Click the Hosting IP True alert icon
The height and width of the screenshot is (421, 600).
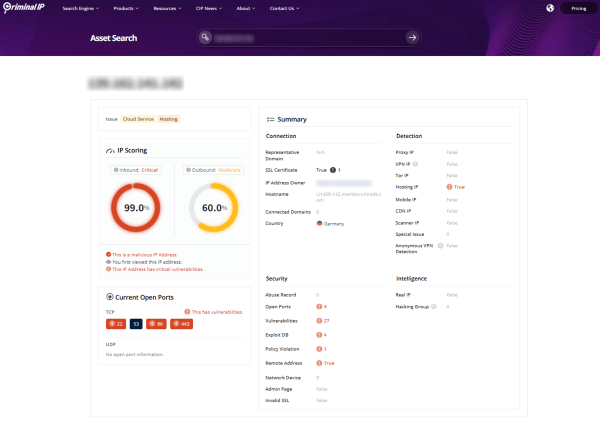pyautogui.click(x=449, y=187)
